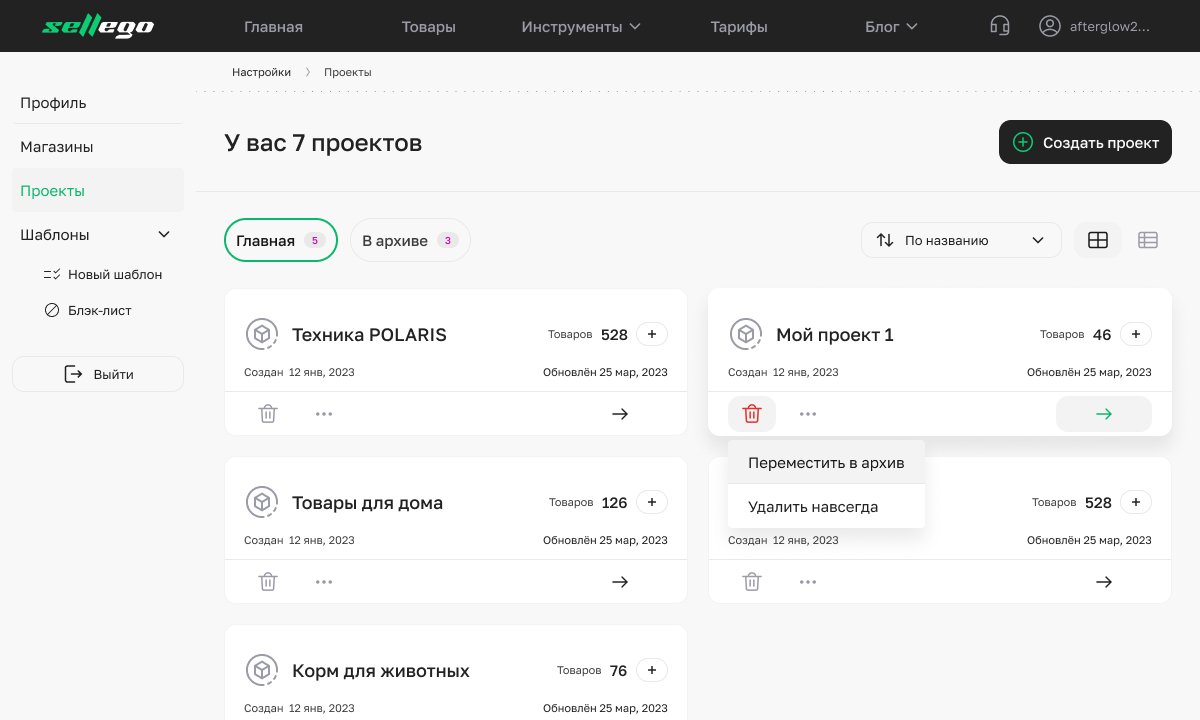Click red trash icon on Мой проект 1
Screen dimensions: 1200x720
752,413
